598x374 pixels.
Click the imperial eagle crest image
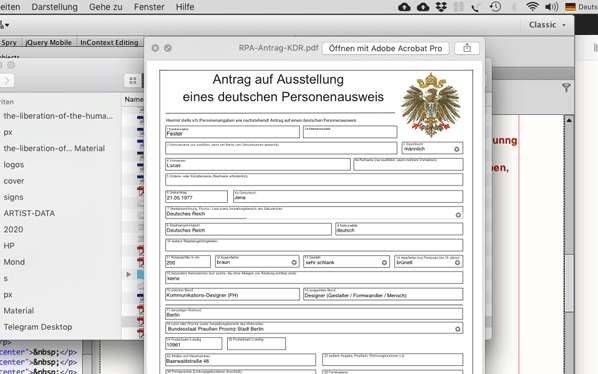pyautogui.click(x=431, y=104)
